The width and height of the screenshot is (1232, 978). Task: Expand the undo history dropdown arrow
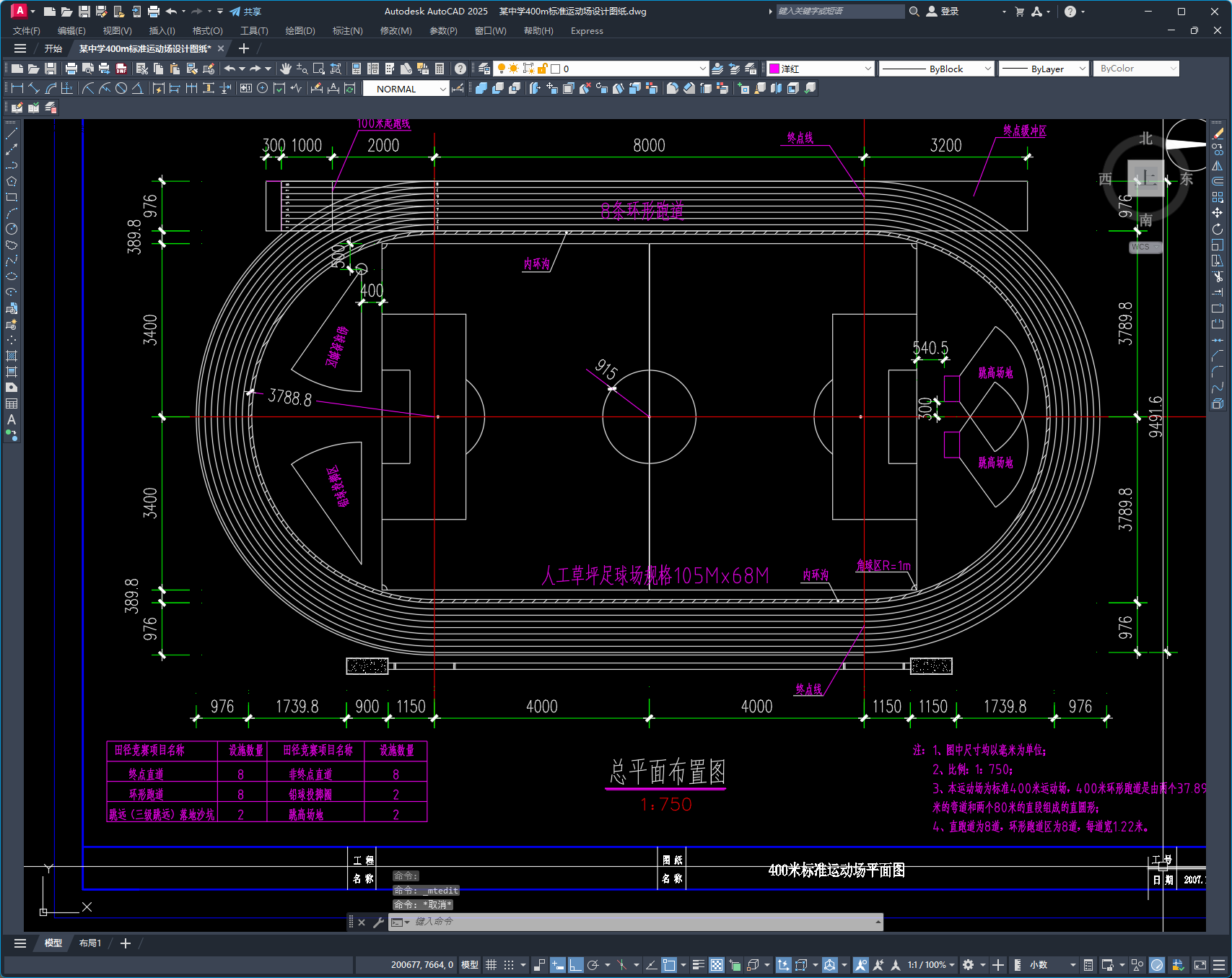point(242,69)
